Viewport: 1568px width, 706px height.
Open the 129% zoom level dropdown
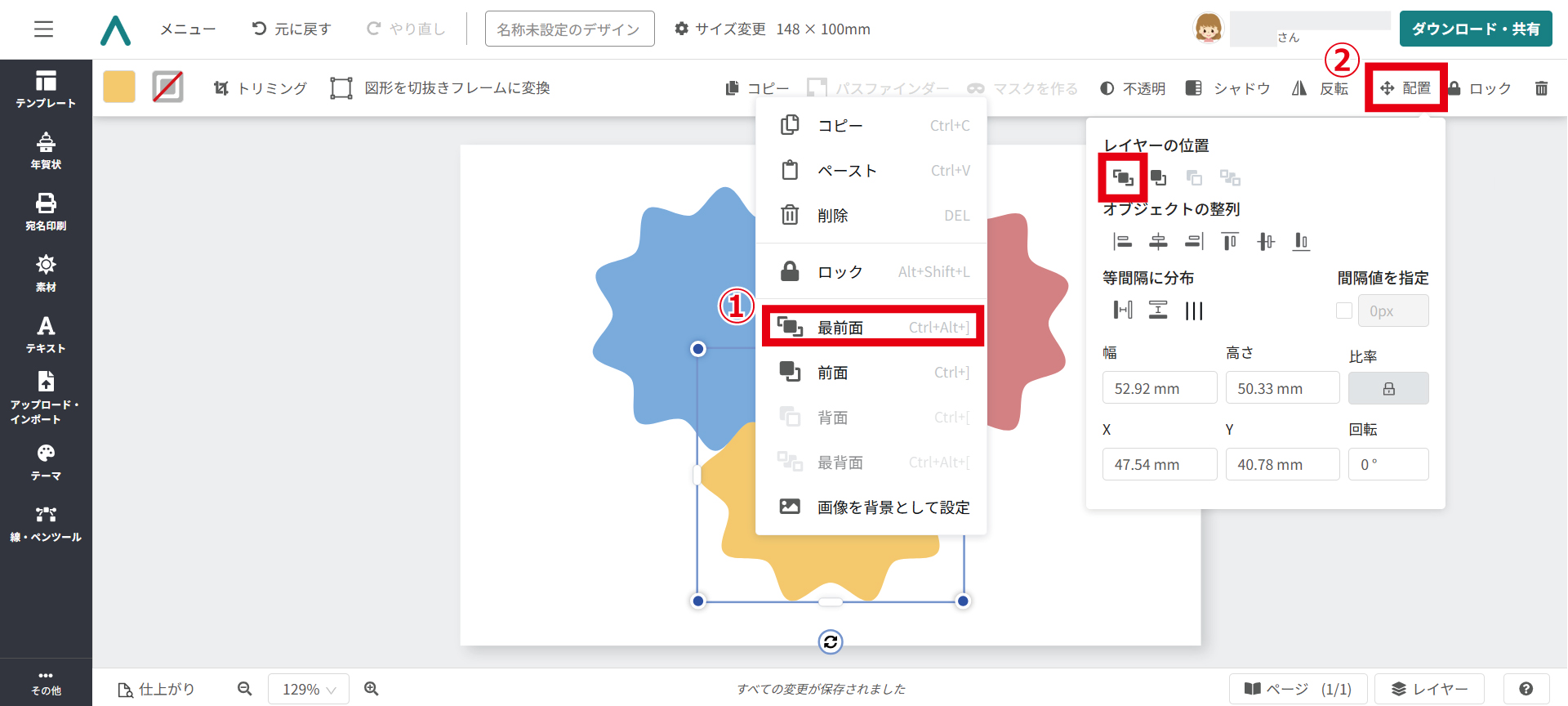point(309,689)
